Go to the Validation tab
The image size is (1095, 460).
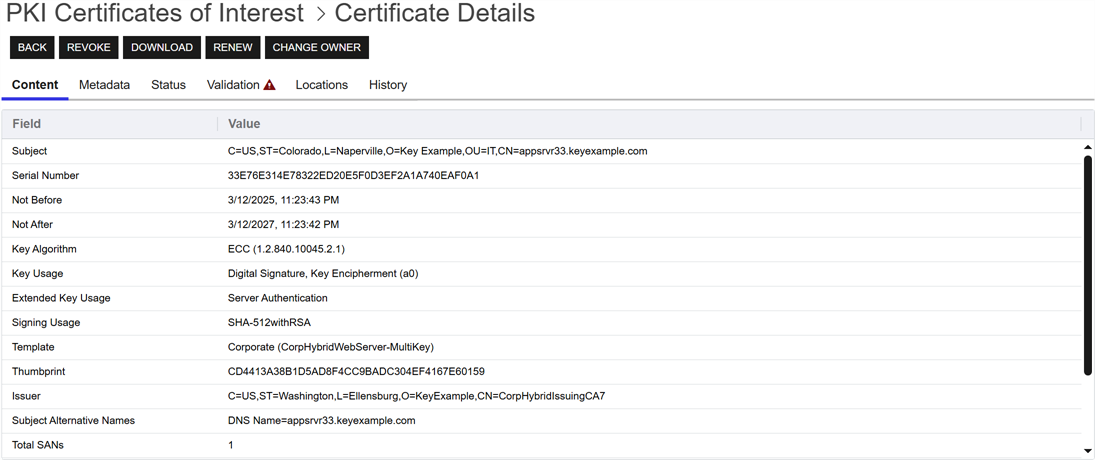pyautogui.click(x=233, y=85)
